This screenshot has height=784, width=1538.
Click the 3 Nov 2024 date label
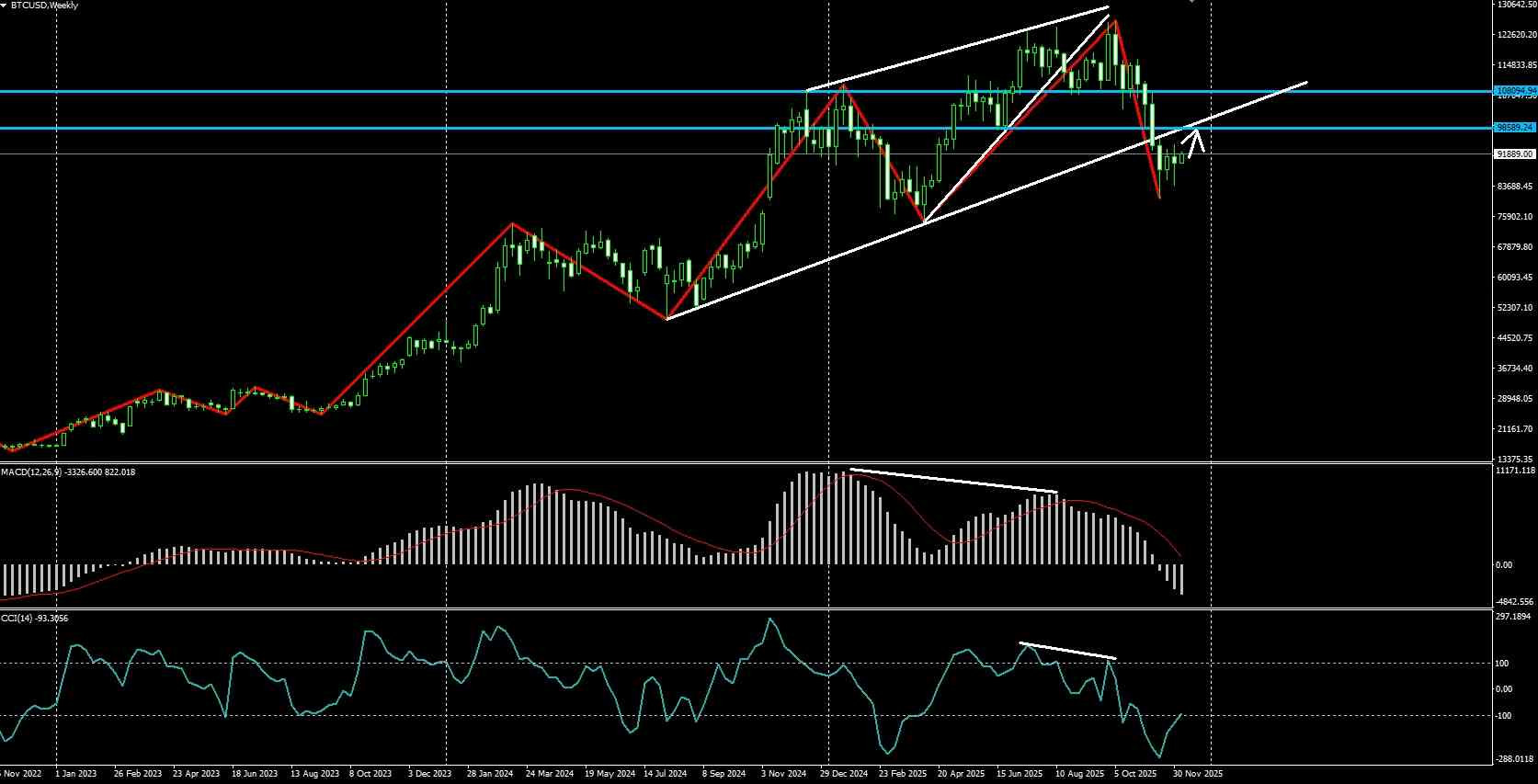[783, 774]
